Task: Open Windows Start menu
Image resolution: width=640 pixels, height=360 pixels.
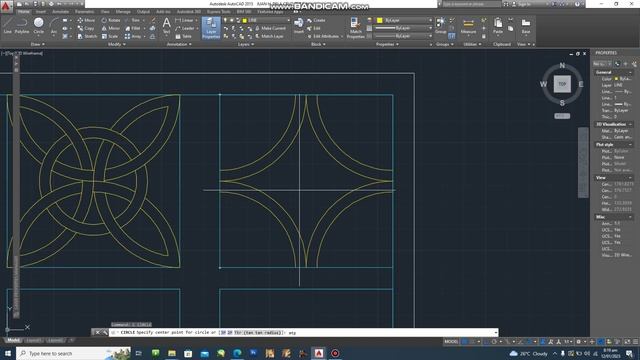Action: tap(8, 353)
